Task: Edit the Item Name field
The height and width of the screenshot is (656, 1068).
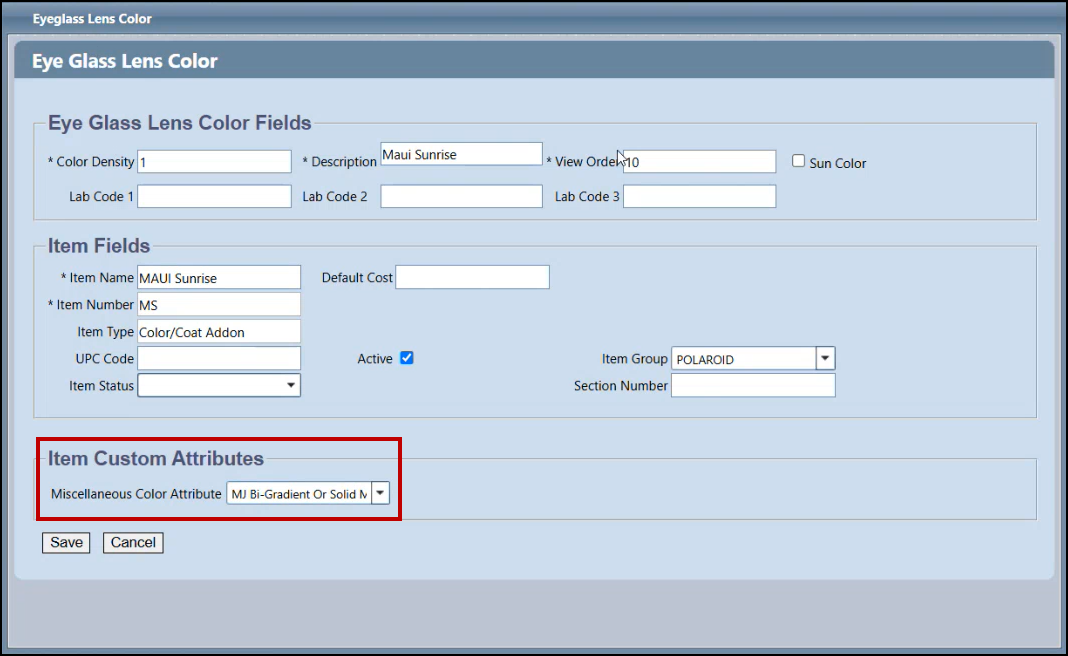Action: click(x=218, y=277)
